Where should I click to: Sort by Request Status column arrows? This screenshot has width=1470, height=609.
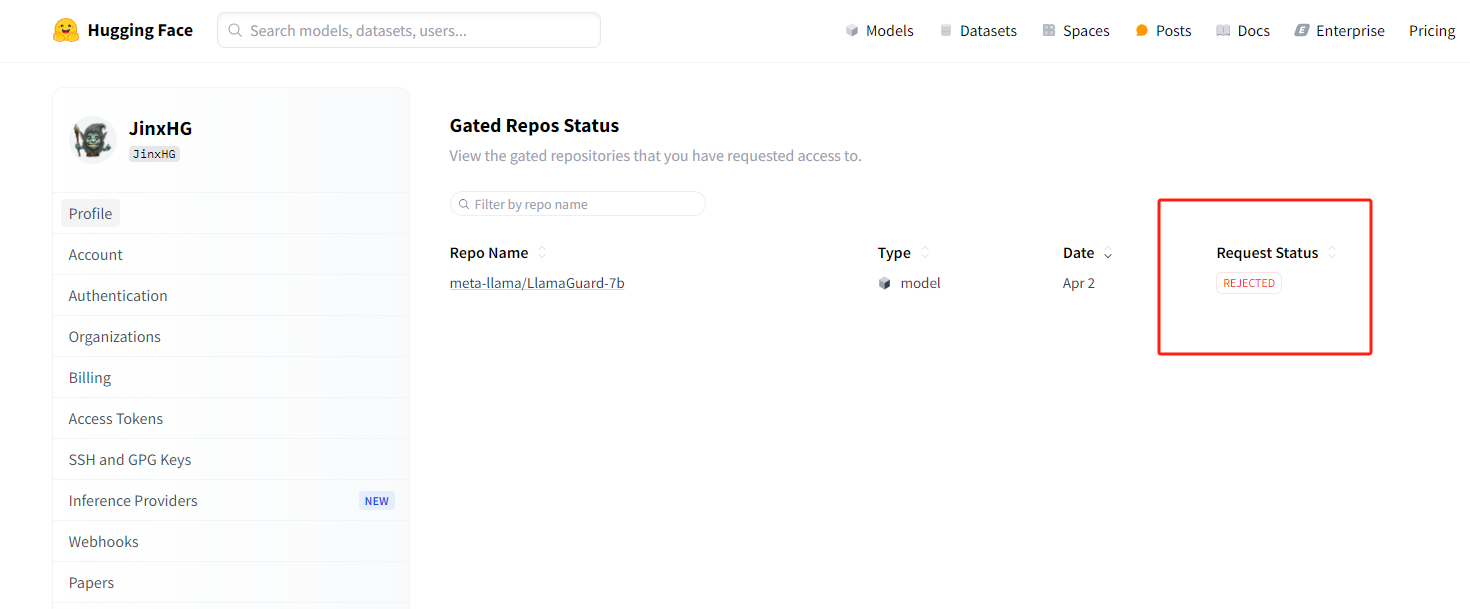[1332, 252]
